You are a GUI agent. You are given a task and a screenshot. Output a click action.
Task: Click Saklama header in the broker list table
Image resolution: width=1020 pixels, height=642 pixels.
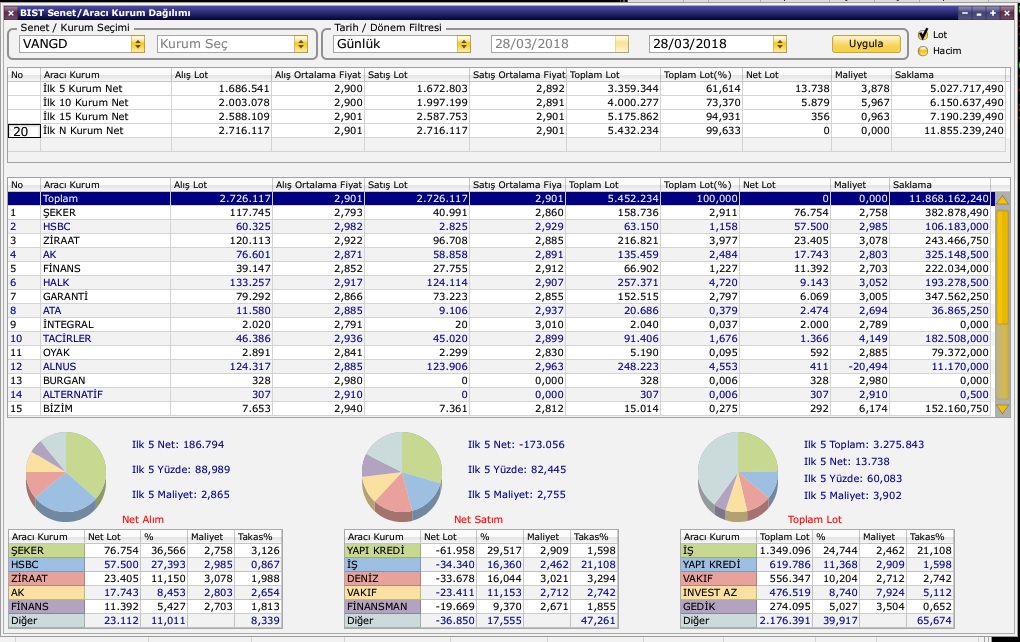click(940, 185)
